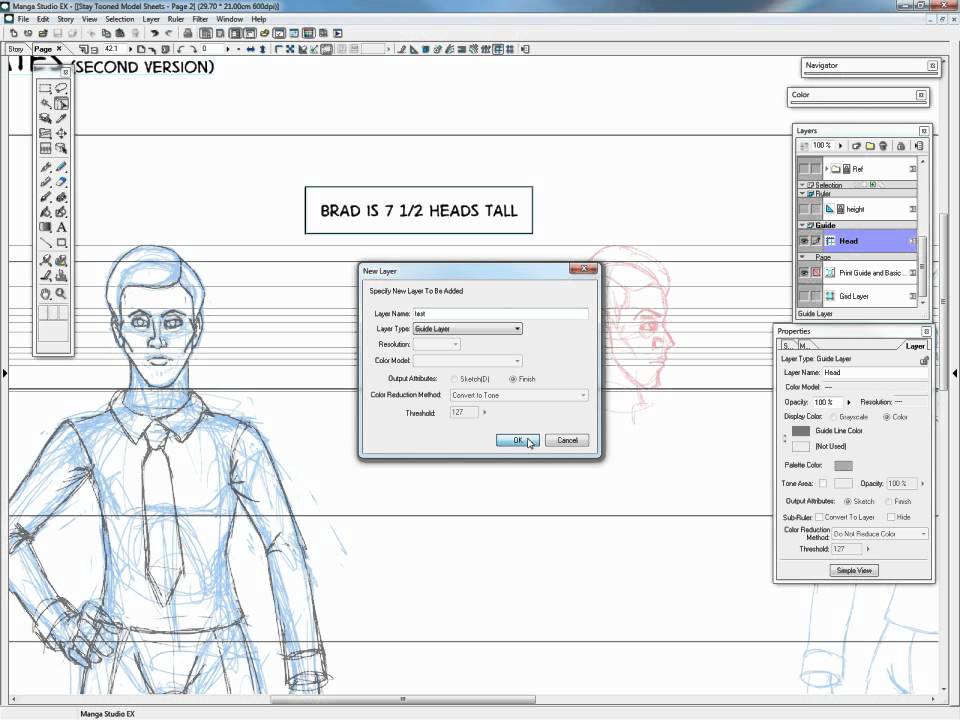
Task: Check the Hide sub-ruler checkbox
Action: coord(891,517)
